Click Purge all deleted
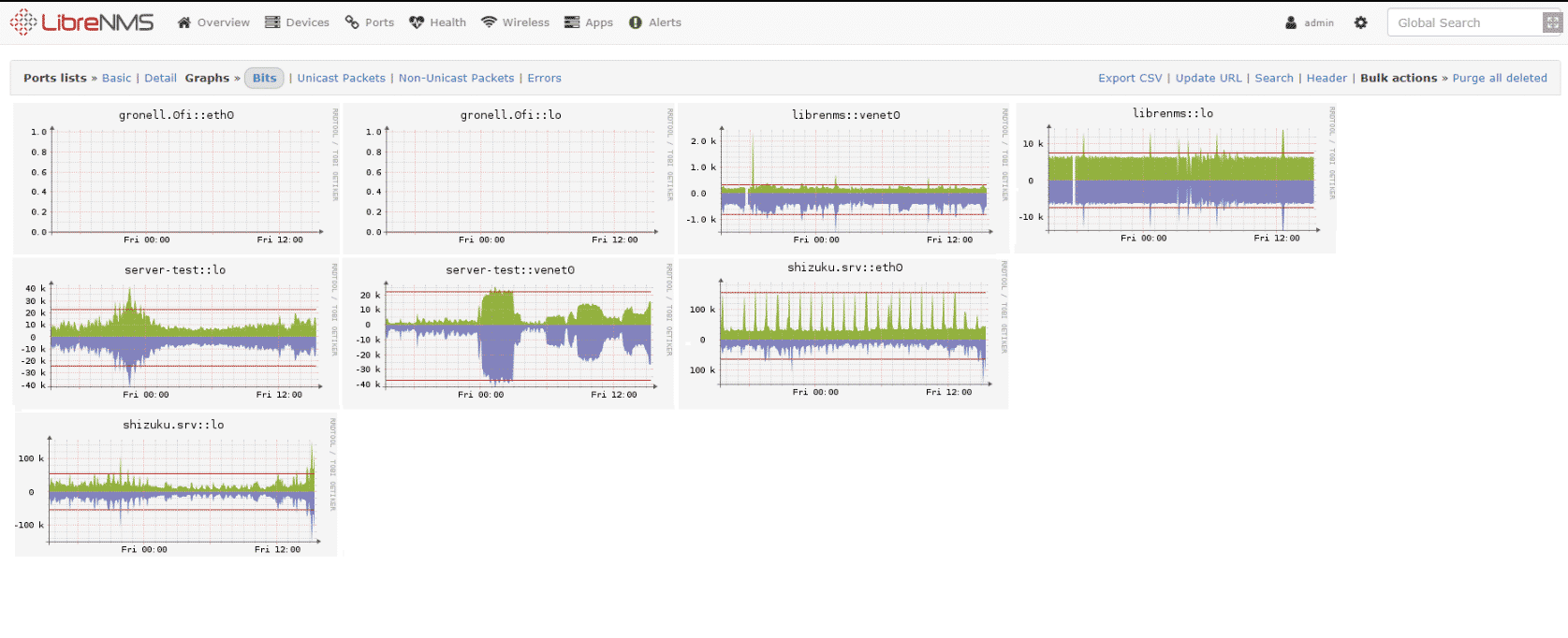The image size is (1568, 638). [x=1499, y=78]
